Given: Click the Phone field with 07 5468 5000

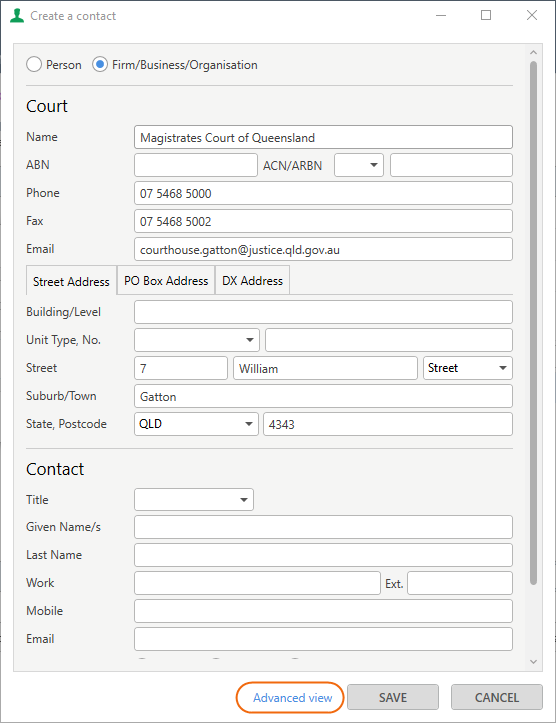Looking at the screenshot, I should point(323,193).
